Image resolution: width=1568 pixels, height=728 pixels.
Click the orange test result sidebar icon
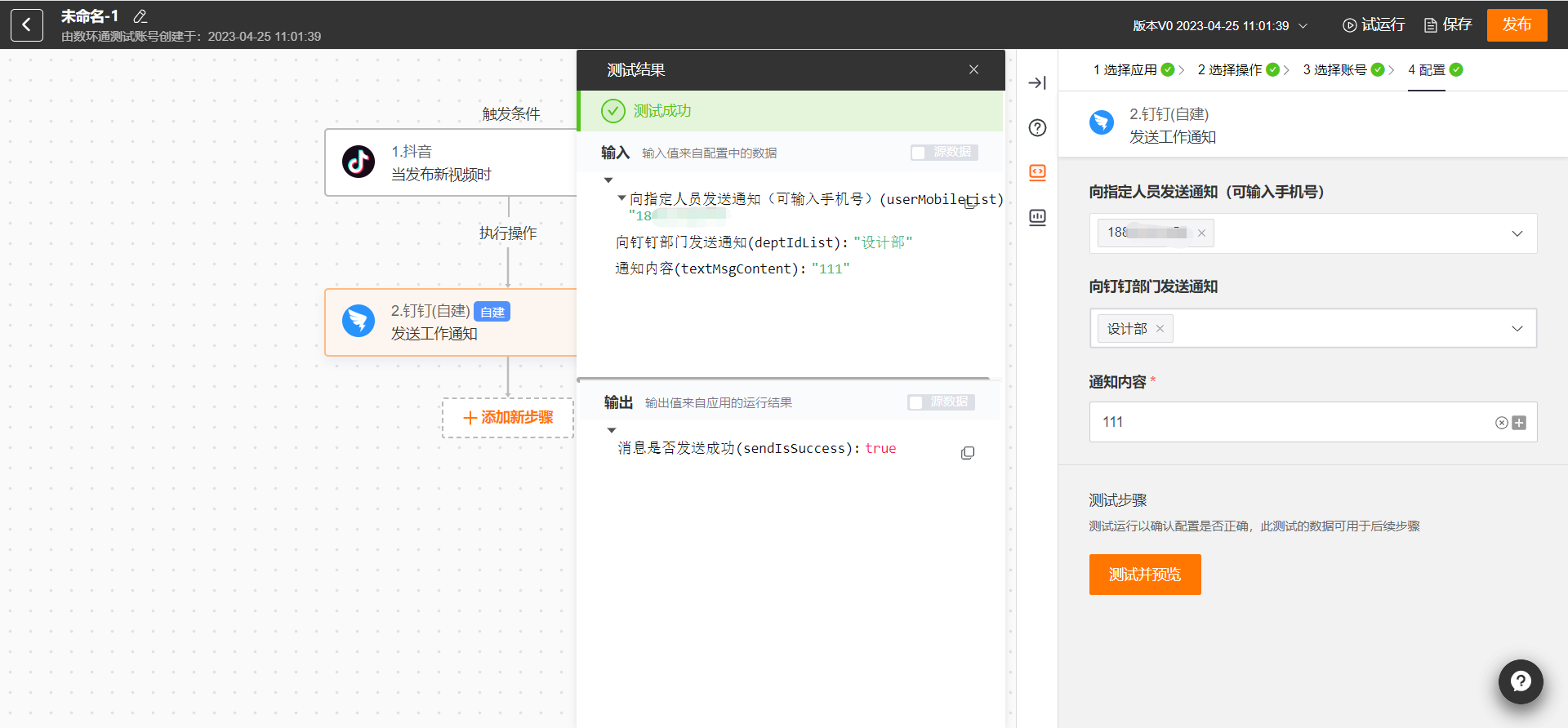(1037, 172)
